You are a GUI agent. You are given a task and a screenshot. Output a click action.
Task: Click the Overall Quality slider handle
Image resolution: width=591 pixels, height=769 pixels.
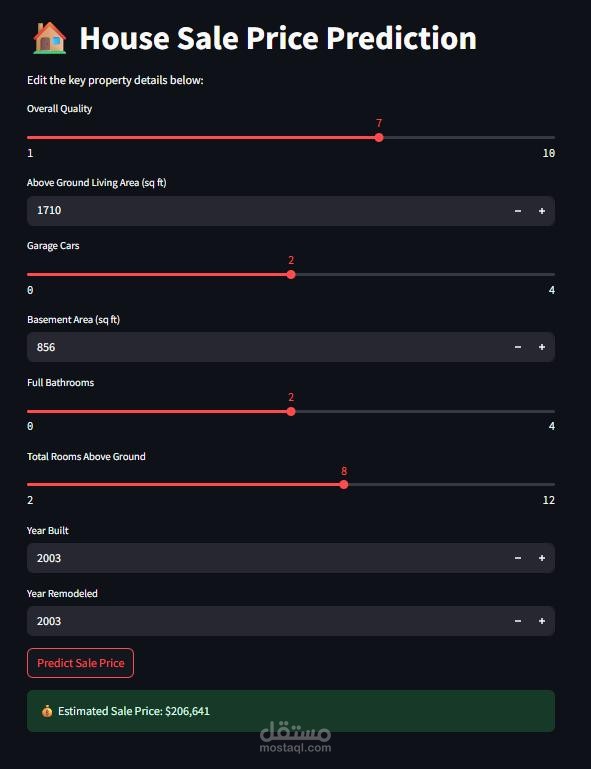[379, 138]
